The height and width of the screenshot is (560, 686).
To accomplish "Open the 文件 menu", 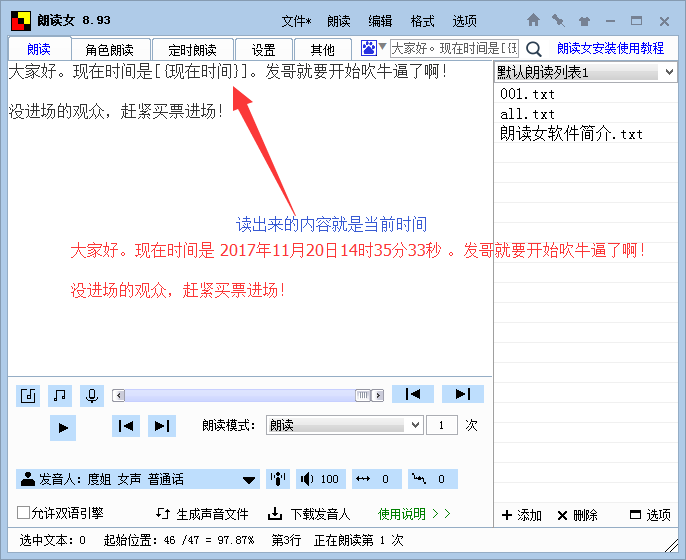I will click(x=296, y=21).
